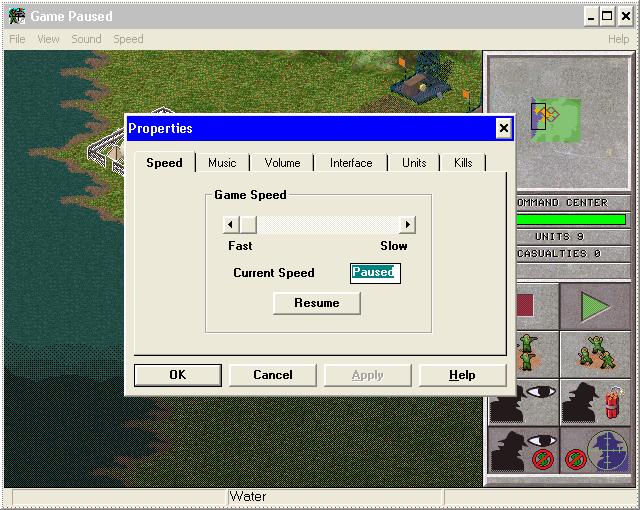Open Help from the Properties dialog
Image resolution: width=640 pixels, height=510 pixels.
pos(462,375)
